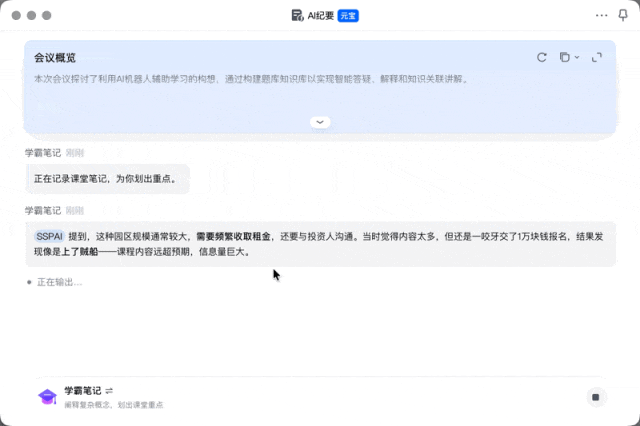Viewport: 640px width, 426px height.
Task: Click the description 阐释复杂概念，划出课堂重点
Action: [x=114, y=405]
